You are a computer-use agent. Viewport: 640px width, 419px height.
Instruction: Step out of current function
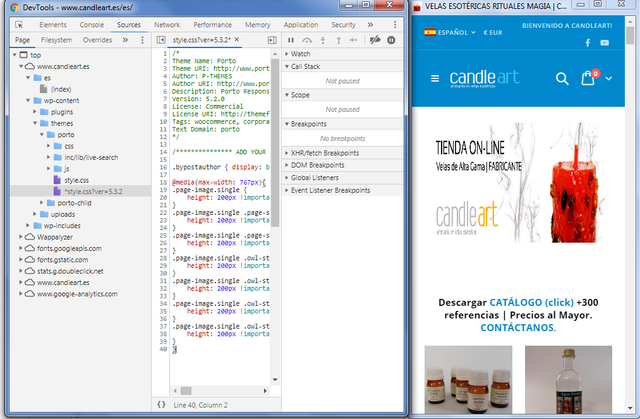pyautogui.click(x=338, y=40)
